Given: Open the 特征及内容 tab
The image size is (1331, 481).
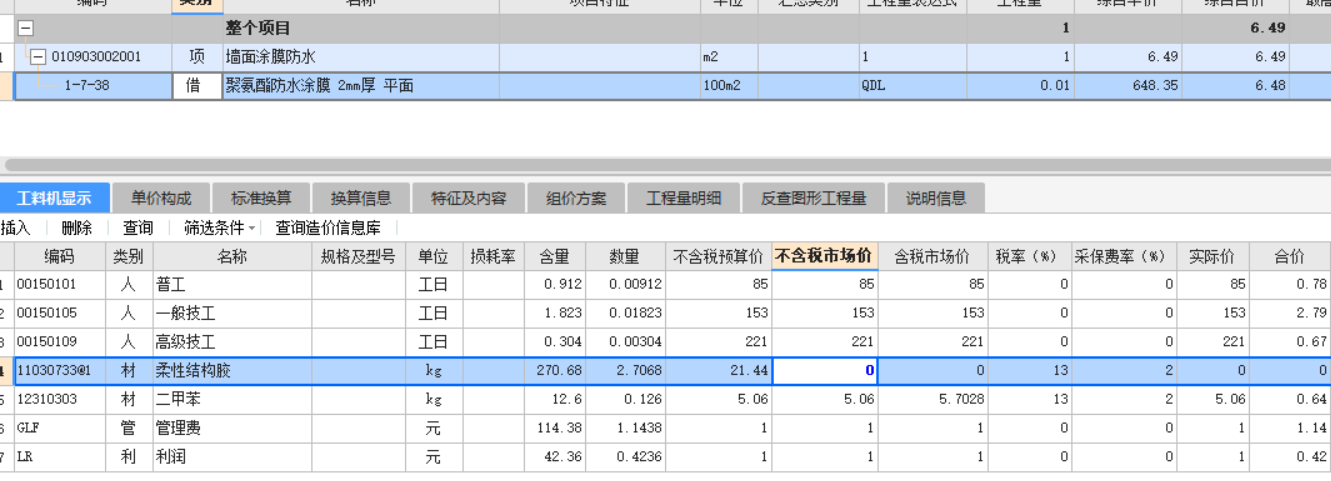Looking at the screenshot, I should 469,198.
